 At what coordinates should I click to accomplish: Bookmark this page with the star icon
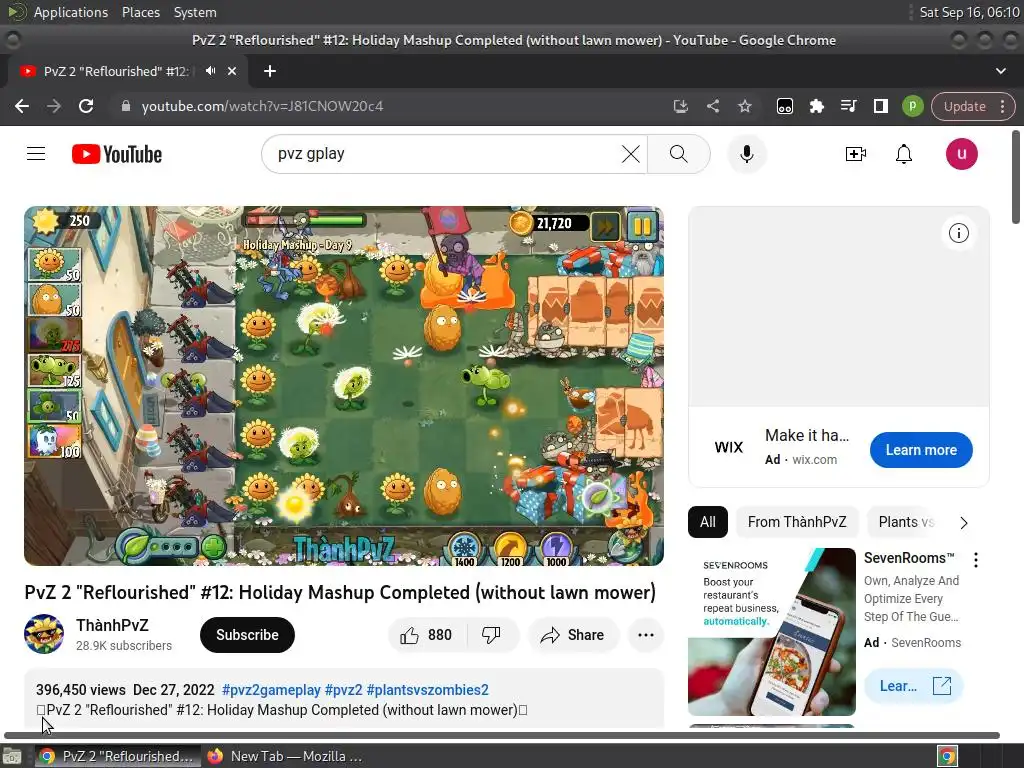744,106
